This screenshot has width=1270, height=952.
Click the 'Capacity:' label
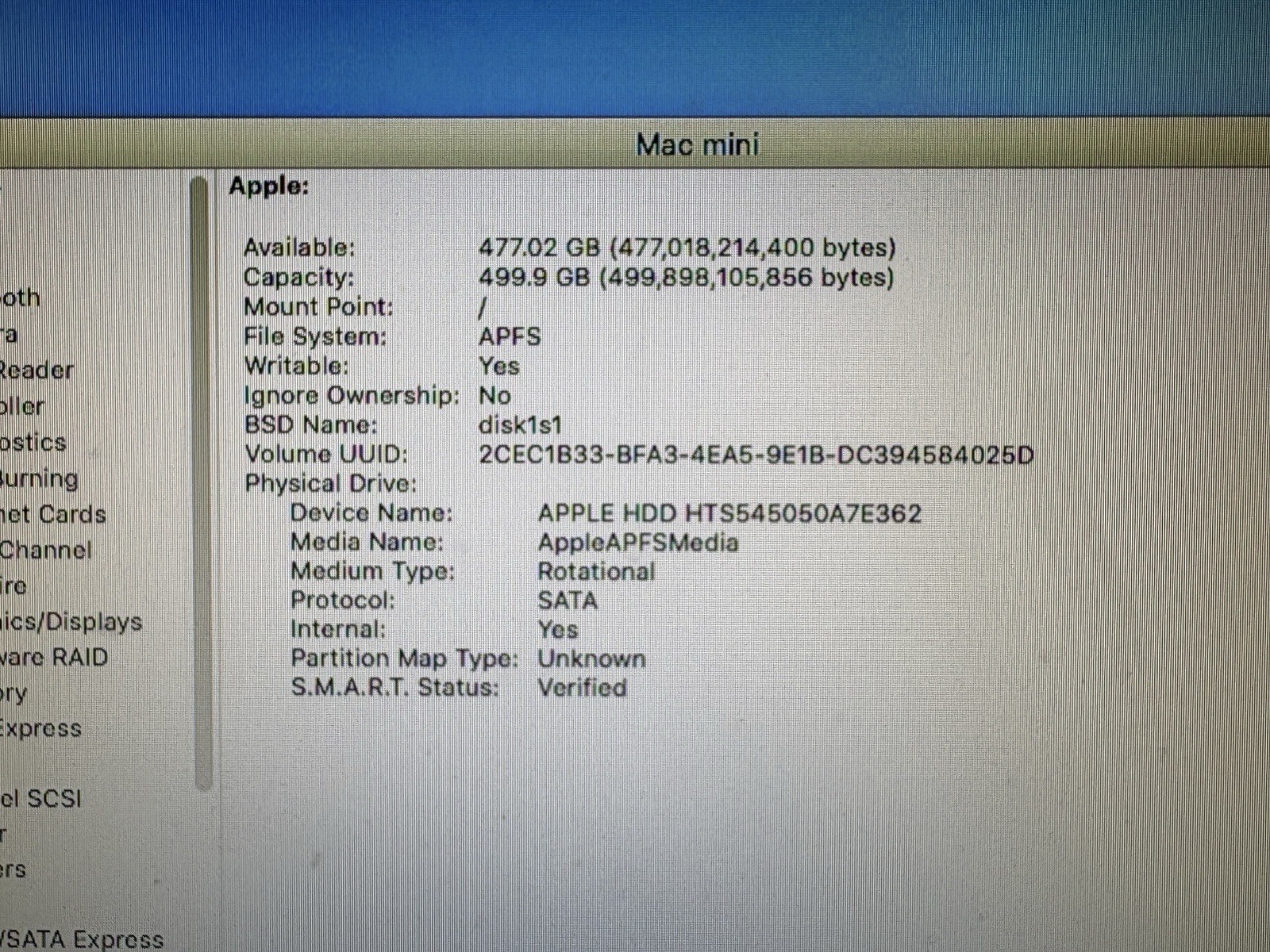point(298,278)
